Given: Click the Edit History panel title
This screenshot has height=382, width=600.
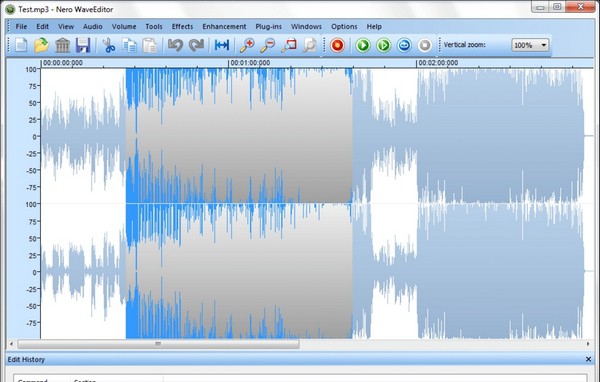Looking at the screenshot, I should (x=26, y=359).
